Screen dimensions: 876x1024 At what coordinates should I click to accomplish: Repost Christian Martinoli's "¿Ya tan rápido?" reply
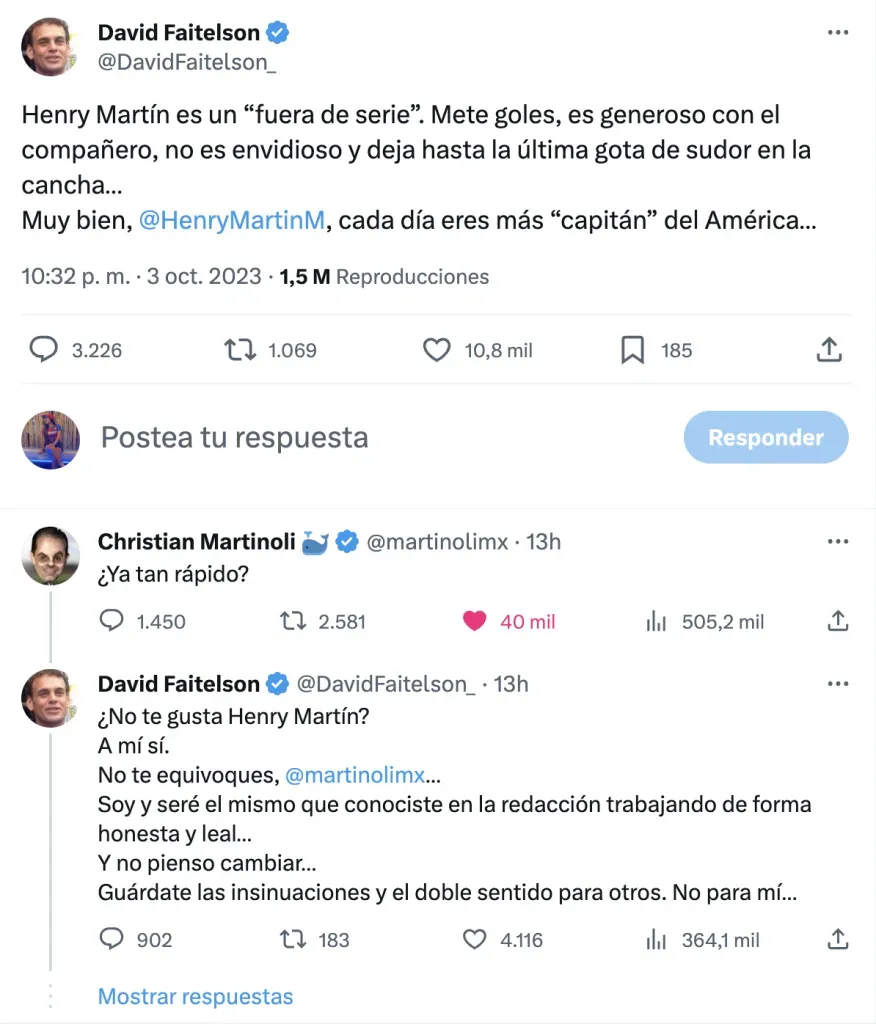(x=292, y=622)
